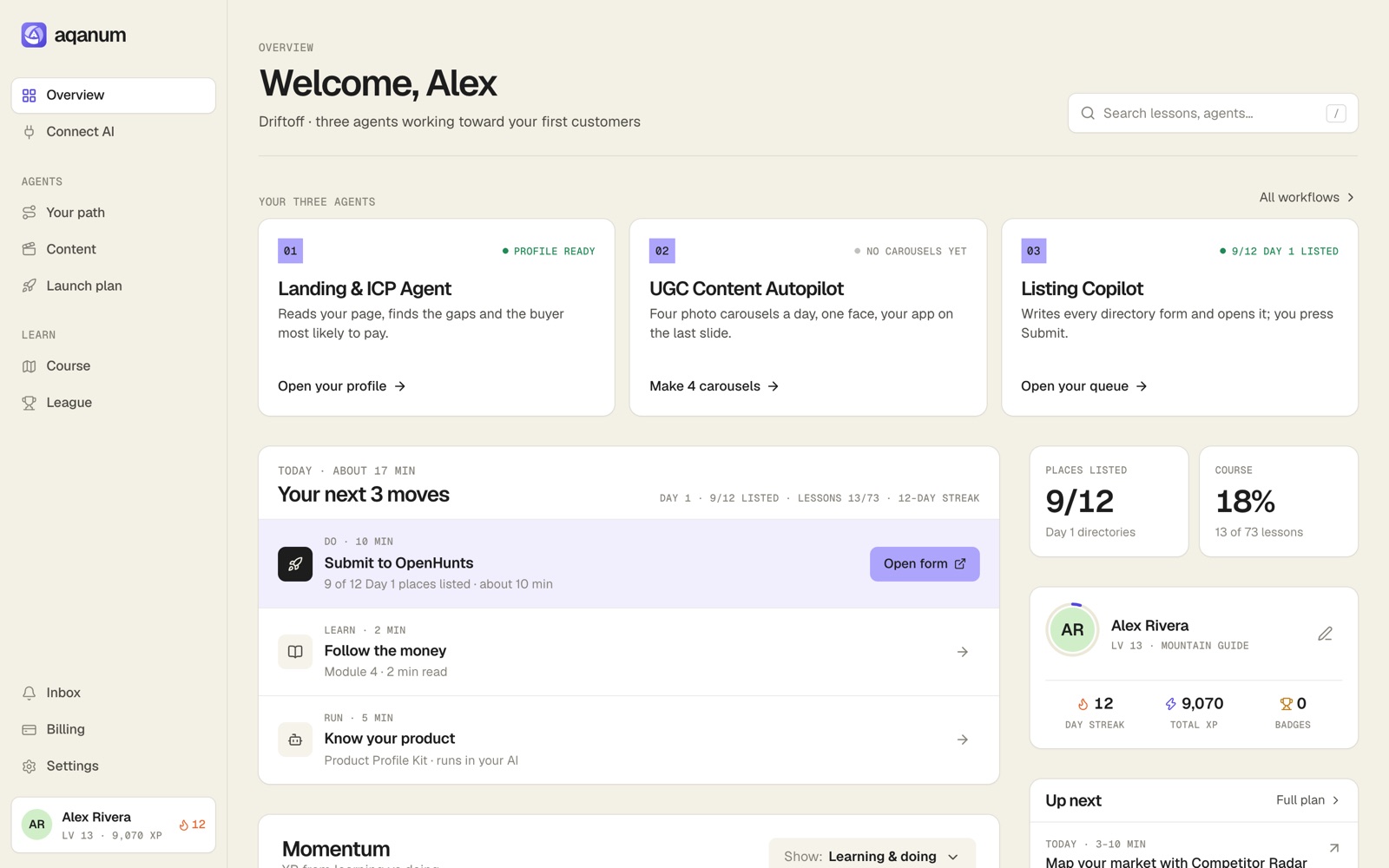Image resolution: width=1389 pixels, height=868 pixels.
Task: Click the 01 badge on Landing & ICP Agent
Action: pos(290,251)
